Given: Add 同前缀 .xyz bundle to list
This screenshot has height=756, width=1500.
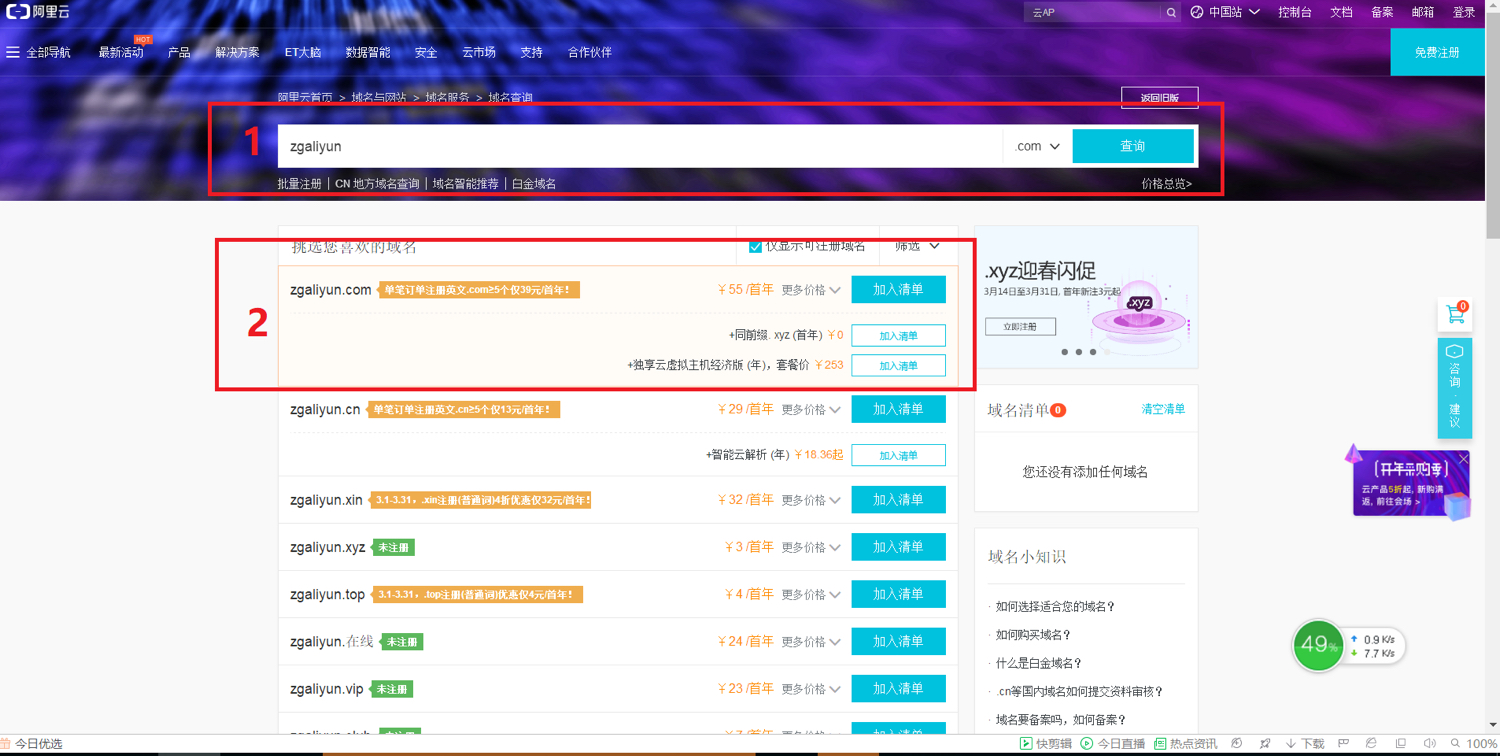Looking at the screenshot, I should 898,335.
